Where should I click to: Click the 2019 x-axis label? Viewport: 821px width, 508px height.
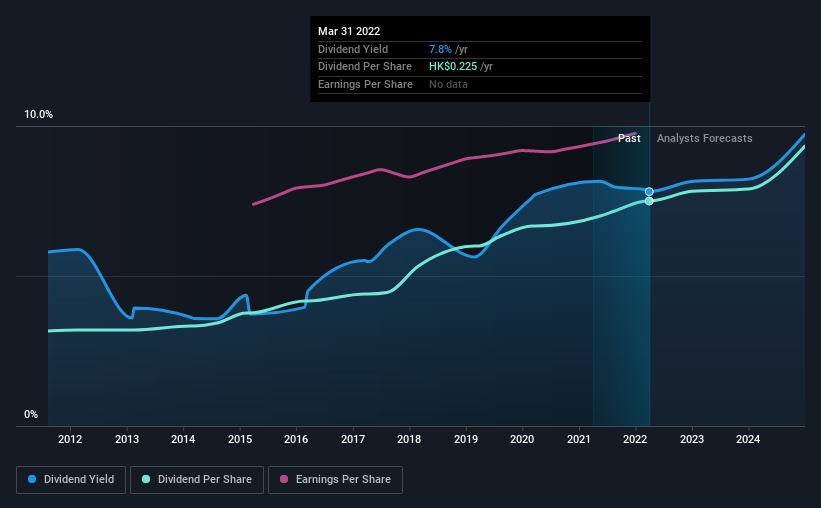466,439
